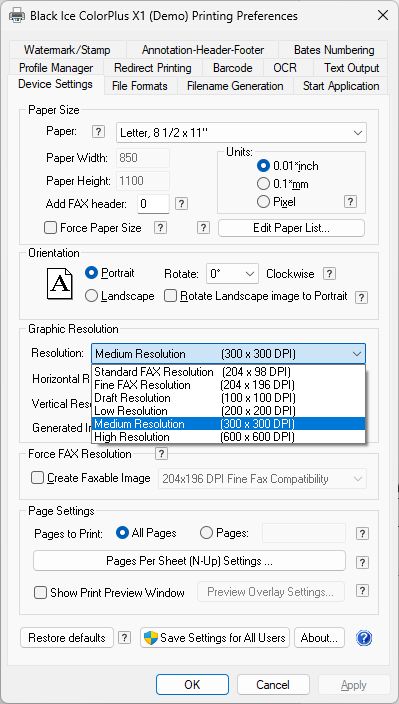Image resolution: width=399 pixels, height=704 pixels.
Task: Close the Printing Preferences window
Action: point(383,16)
